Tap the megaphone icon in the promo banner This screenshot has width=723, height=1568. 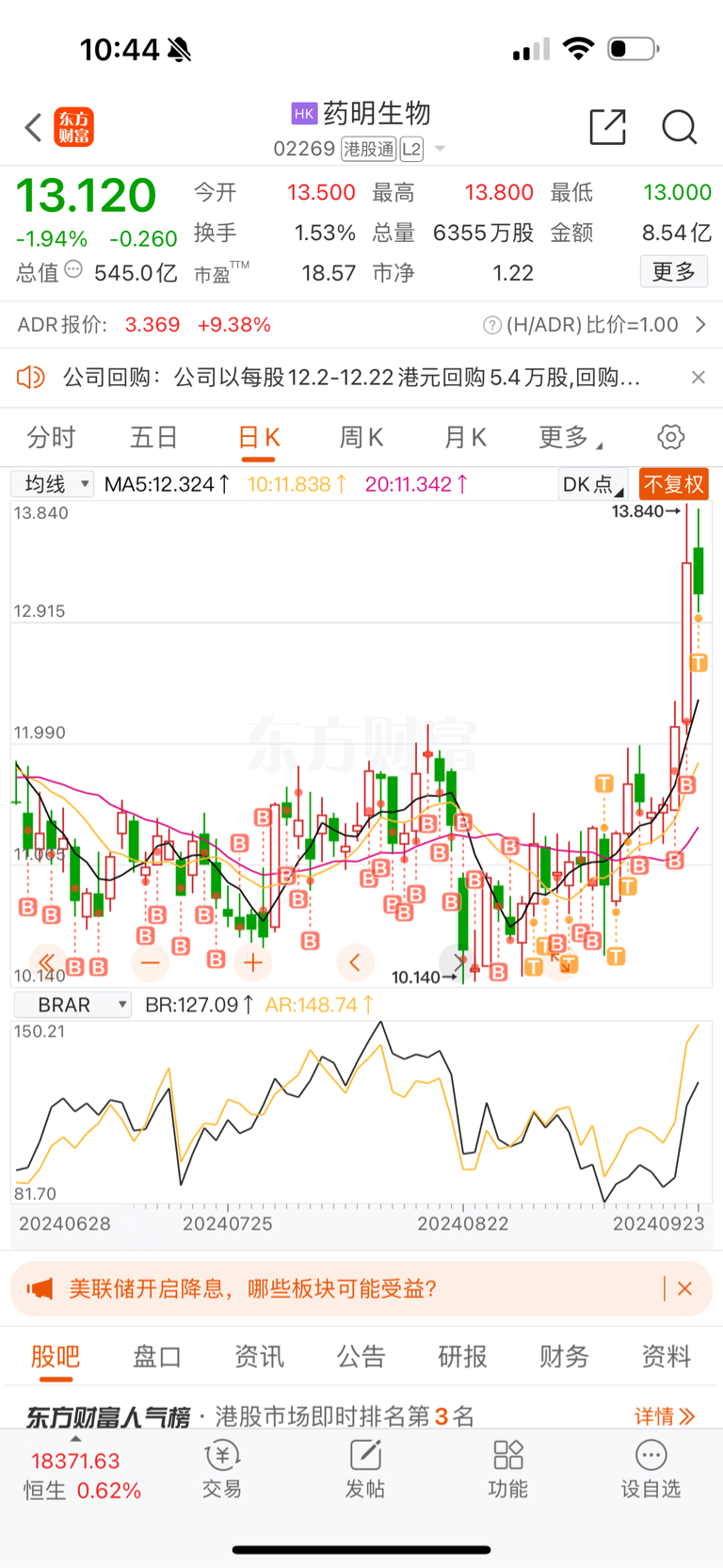(40, 1288)
